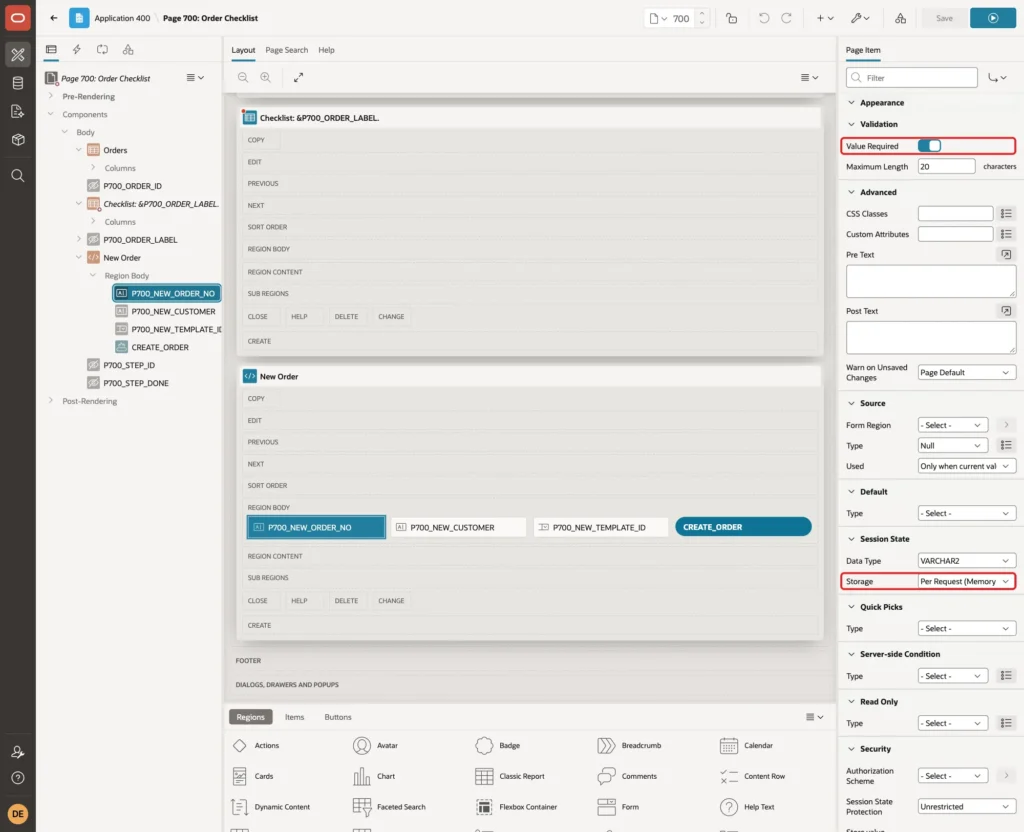Click the DE user avatar

[x=18, y=814]
